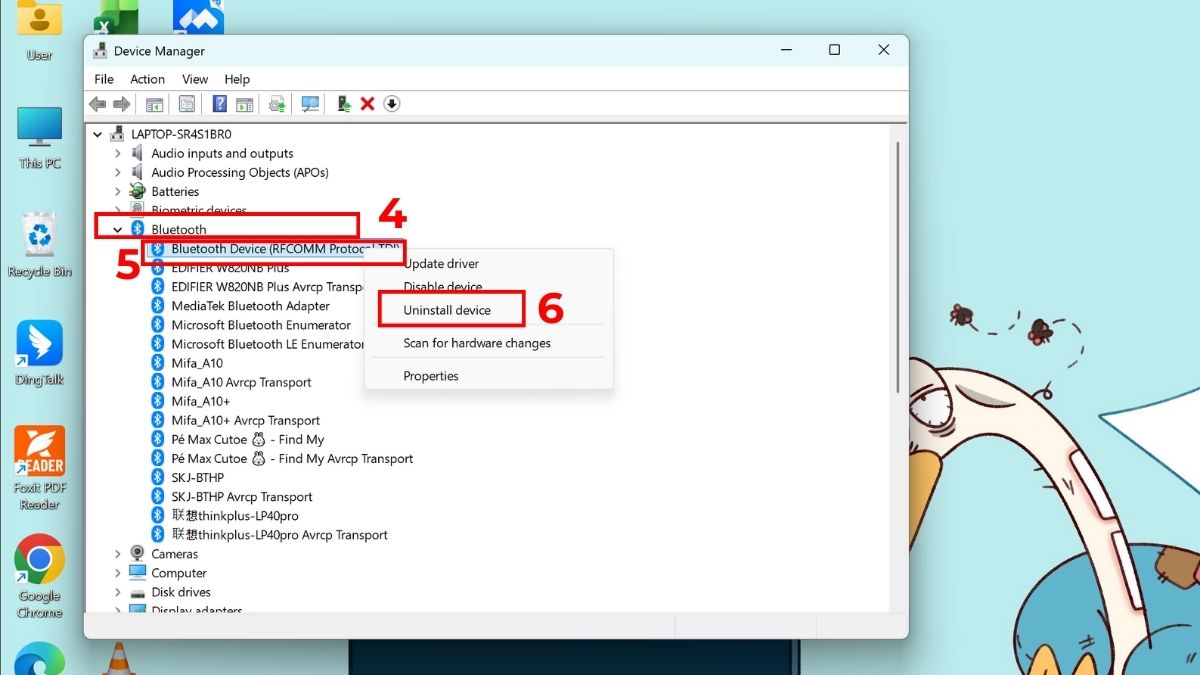Click the Bluetooth icon beside SKJ-BTHP Avrcp Transport
The width and height of the screenshot is (1200, 675).
(x=157, y=496)
